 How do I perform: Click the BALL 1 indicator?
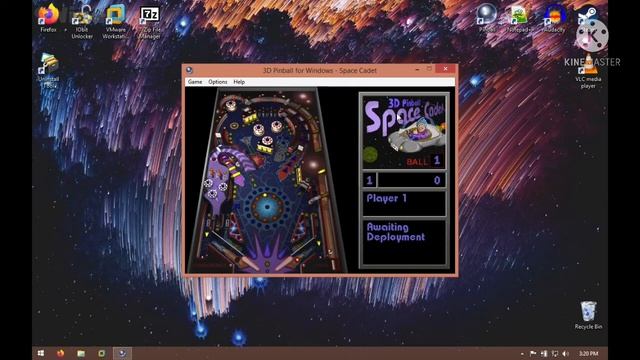coord(423,161)
